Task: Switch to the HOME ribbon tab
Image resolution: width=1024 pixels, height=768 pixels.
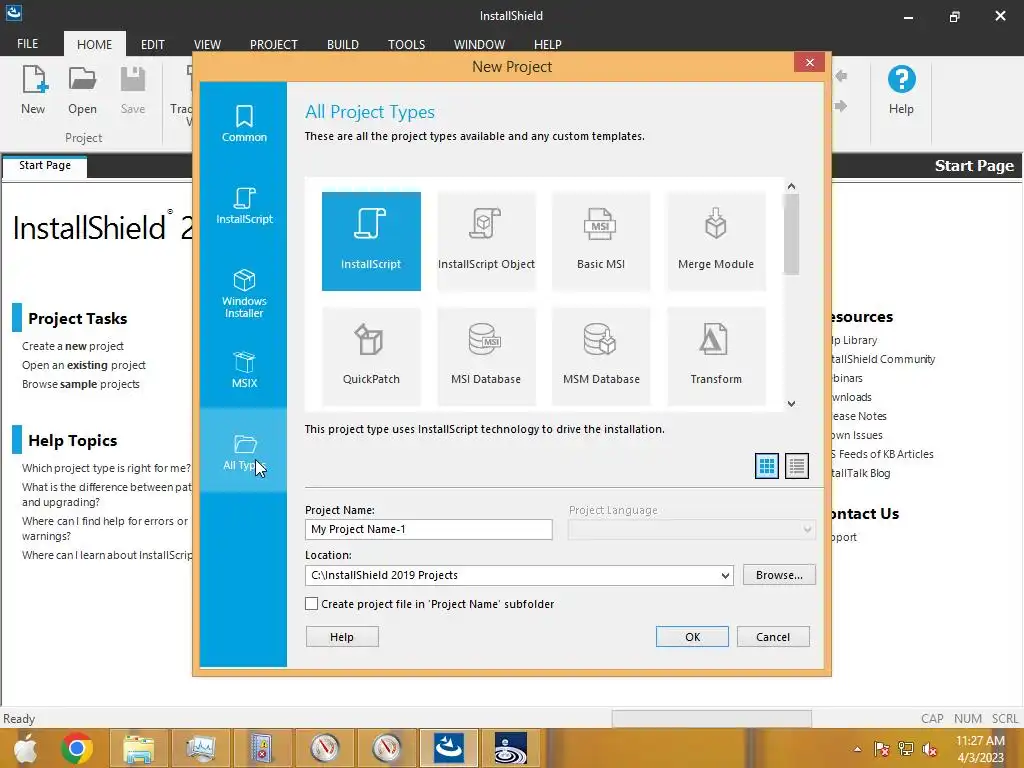Action: point(95,44)
